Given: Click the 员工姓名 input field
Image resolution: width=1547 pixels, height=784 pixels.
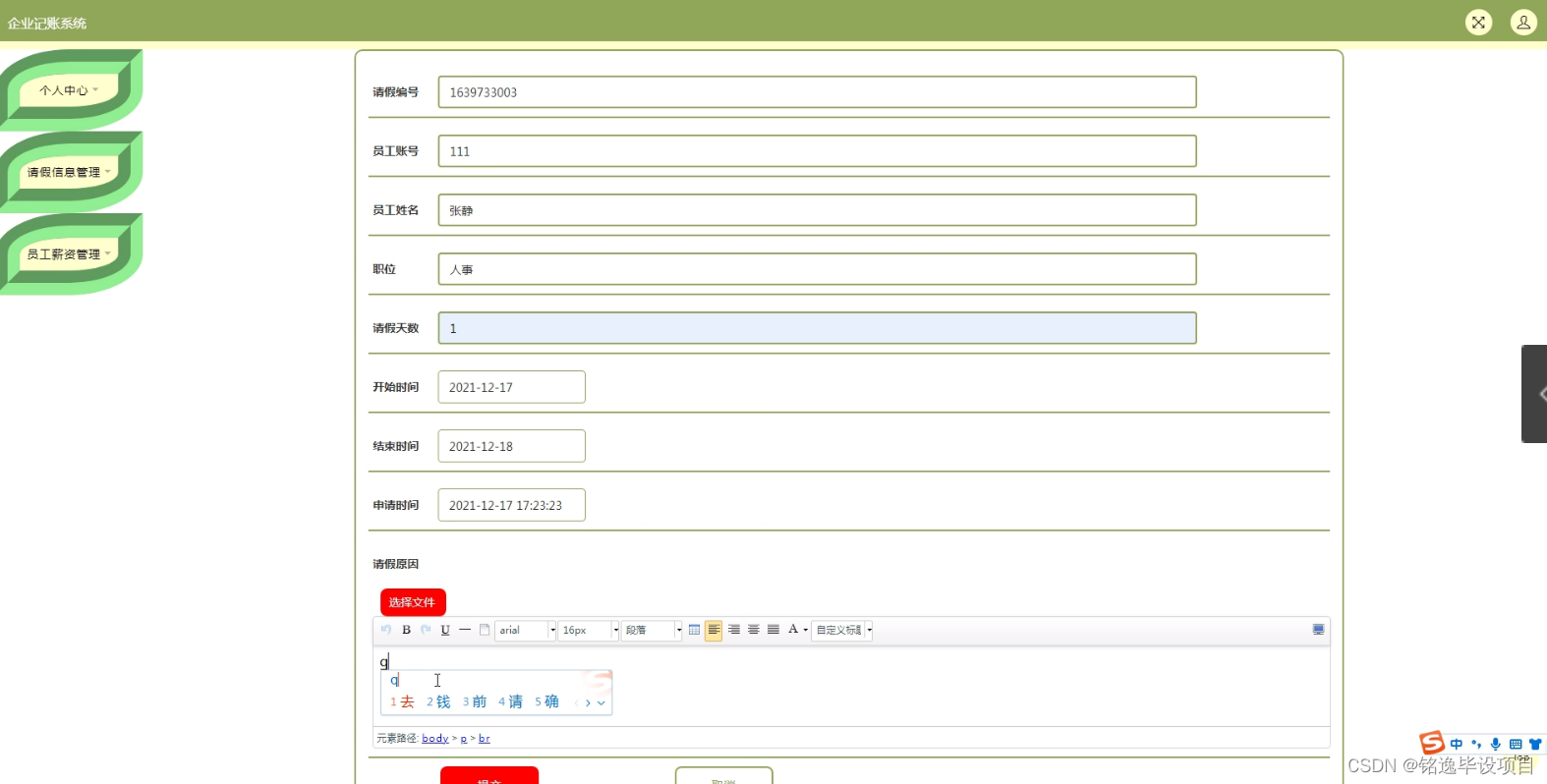Looking at the screenshot, I should (x=818, y=210).
